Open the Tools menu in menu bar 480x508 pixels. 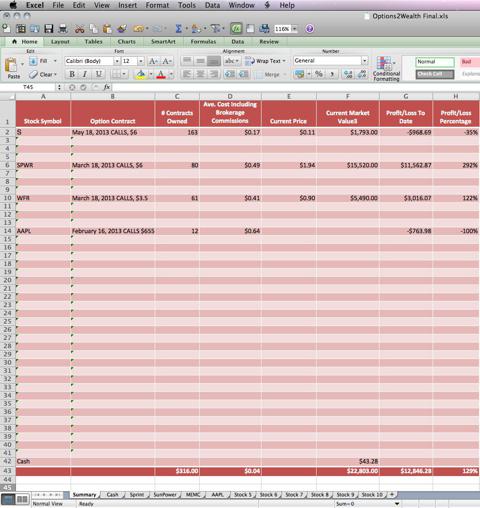[187, 5]
